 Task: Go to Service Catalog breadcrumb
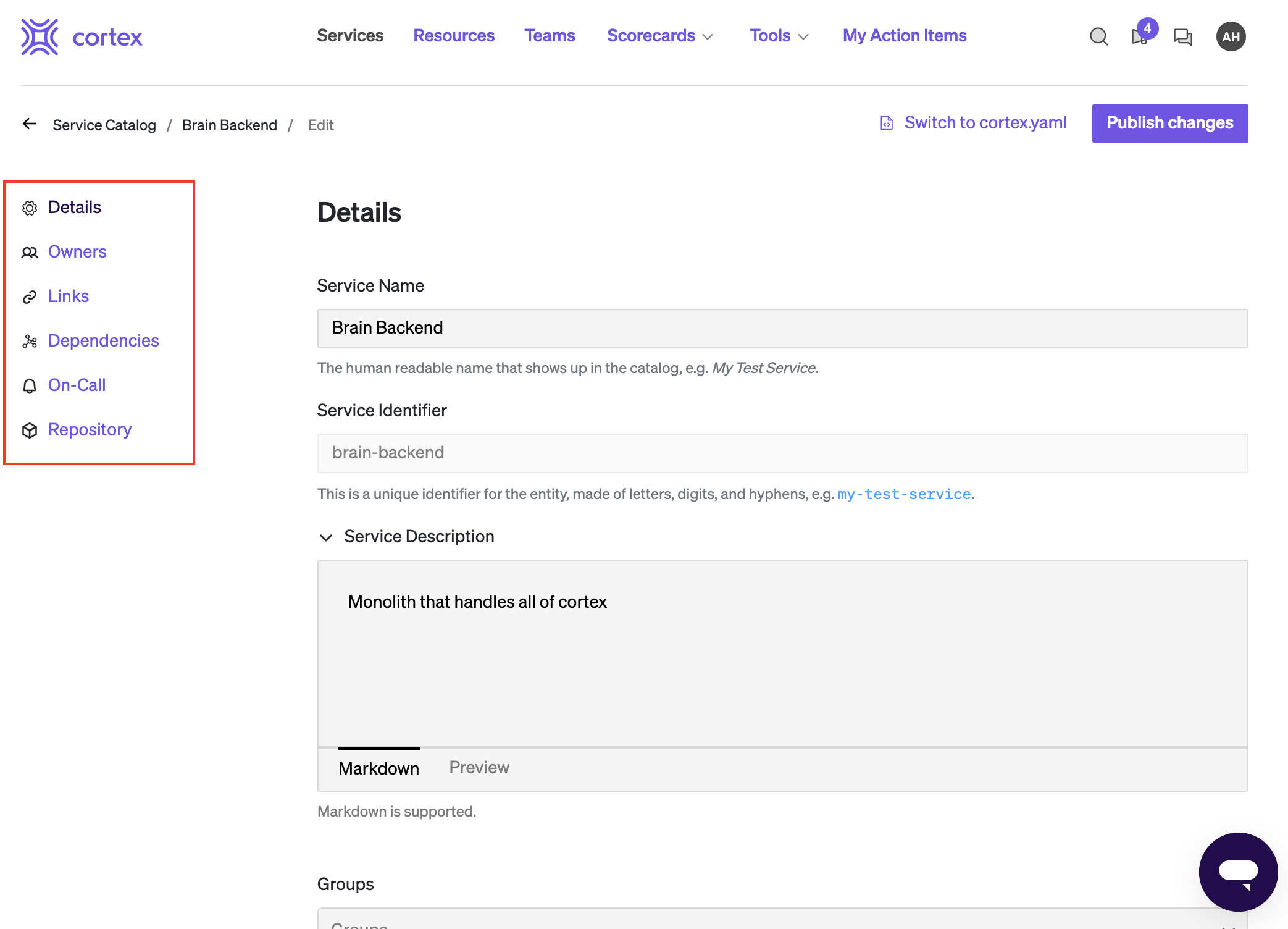click(x=104, y=125)
